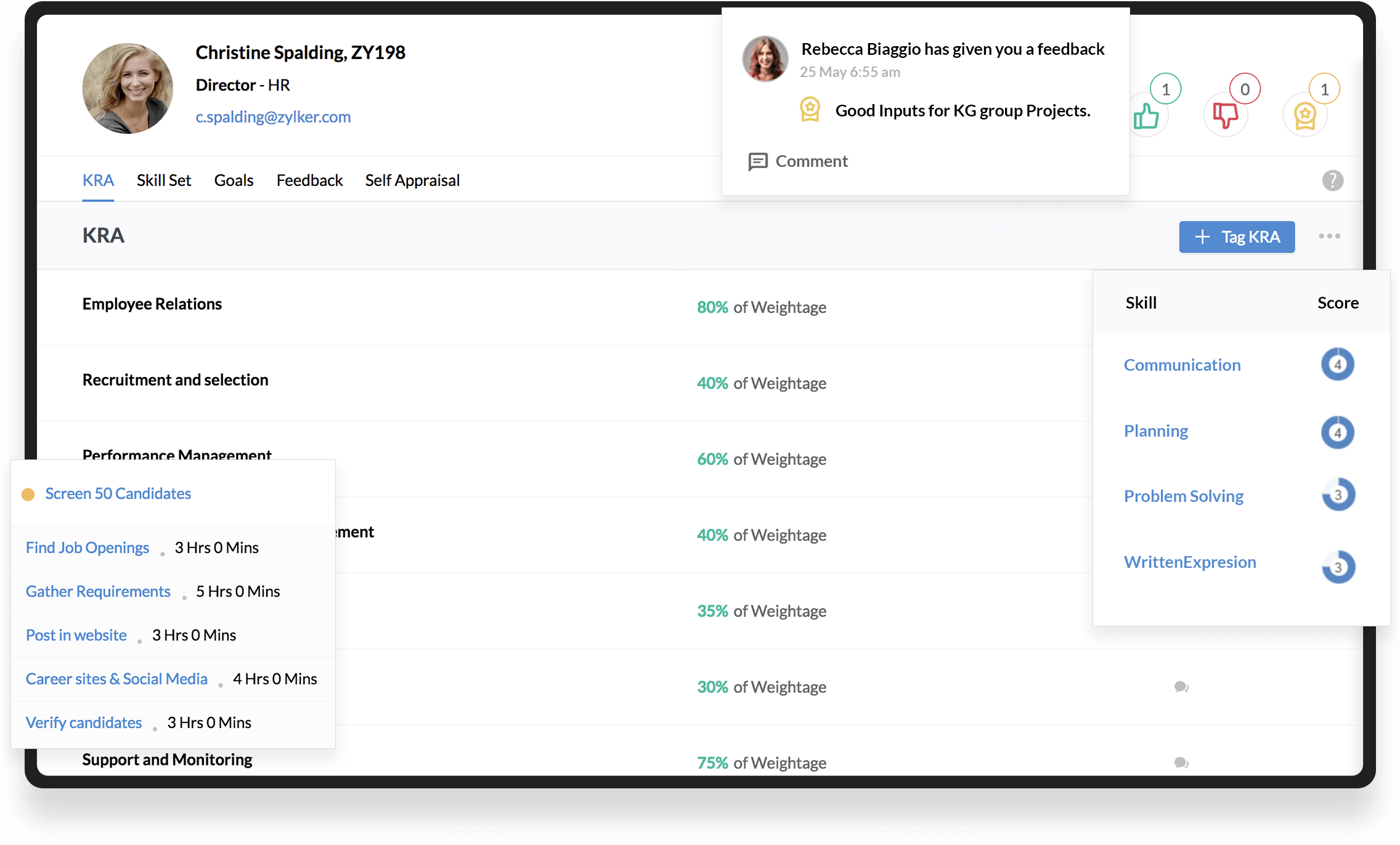Click the Communication skill link
This screenshot has height=845, width=1400.
coord(1182,365)
